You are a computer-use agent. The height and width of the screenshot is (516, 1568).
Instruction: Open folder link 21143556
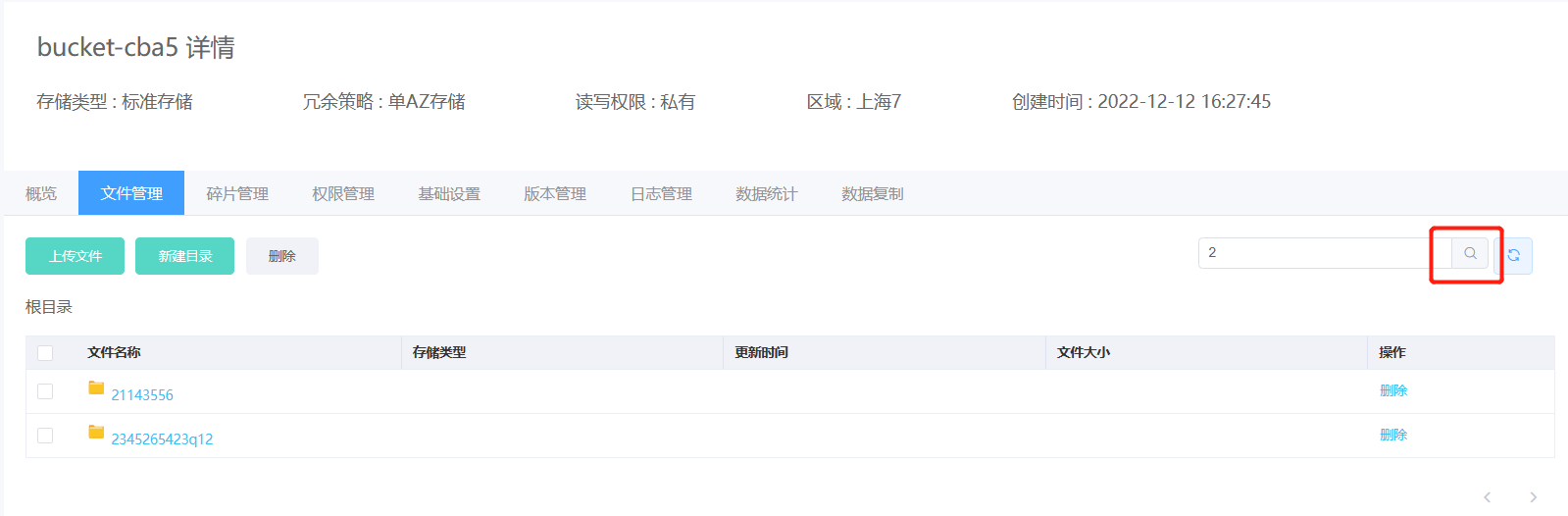[142, 394]
